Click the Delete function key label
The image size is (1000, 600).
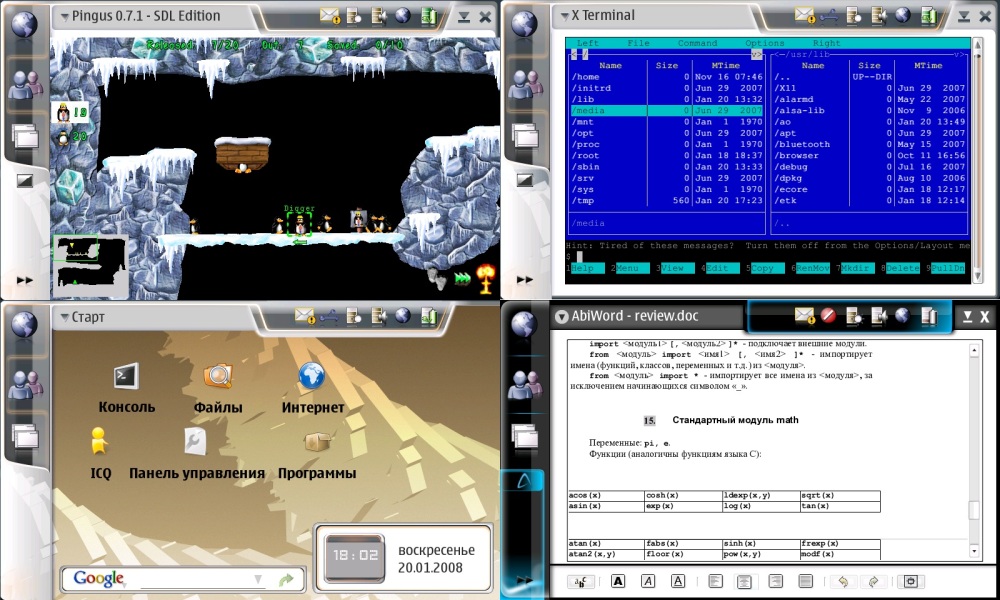(902, 268)
